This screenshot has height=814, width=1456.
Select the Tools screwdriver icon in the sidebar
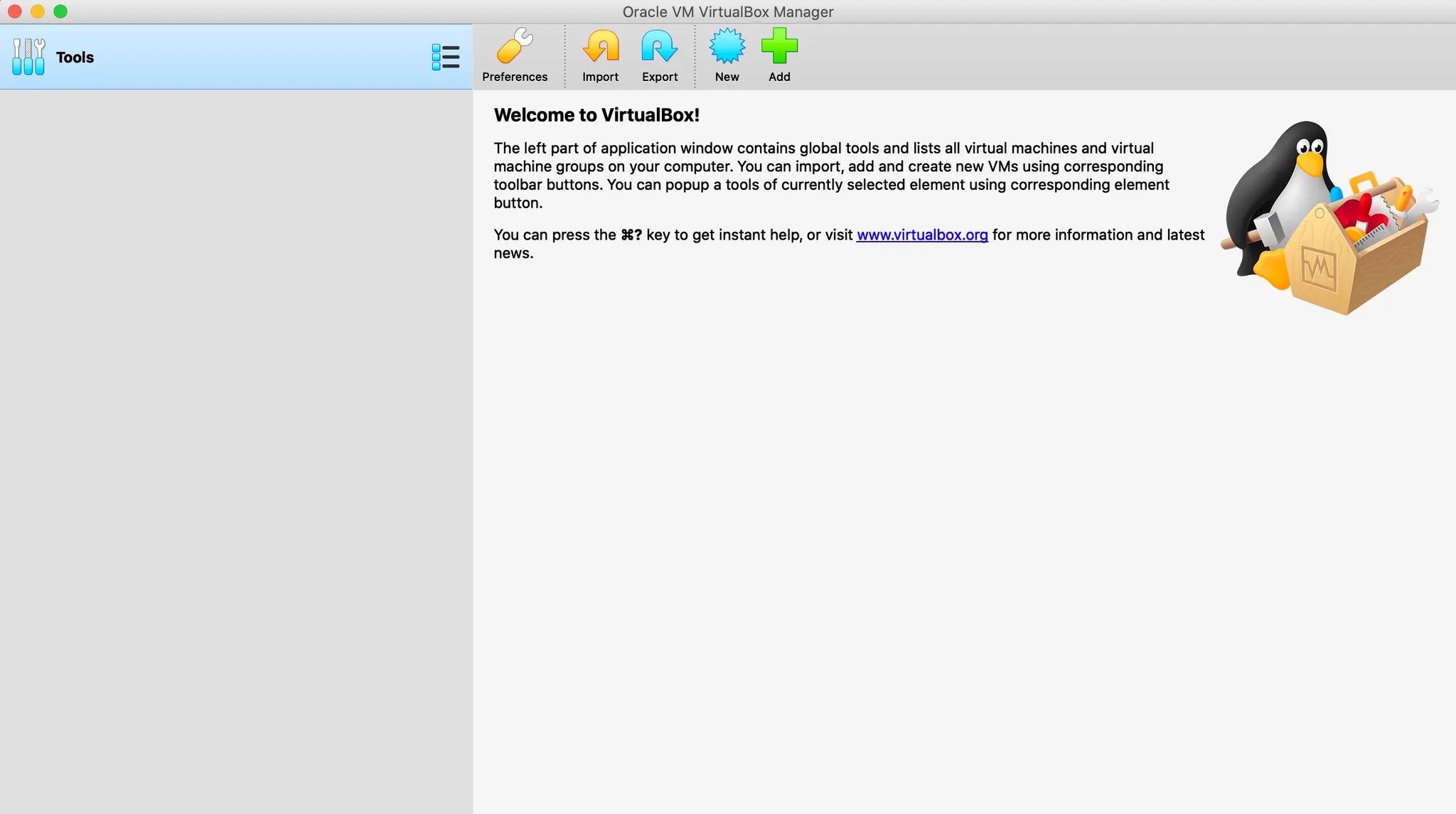[28, 57]
